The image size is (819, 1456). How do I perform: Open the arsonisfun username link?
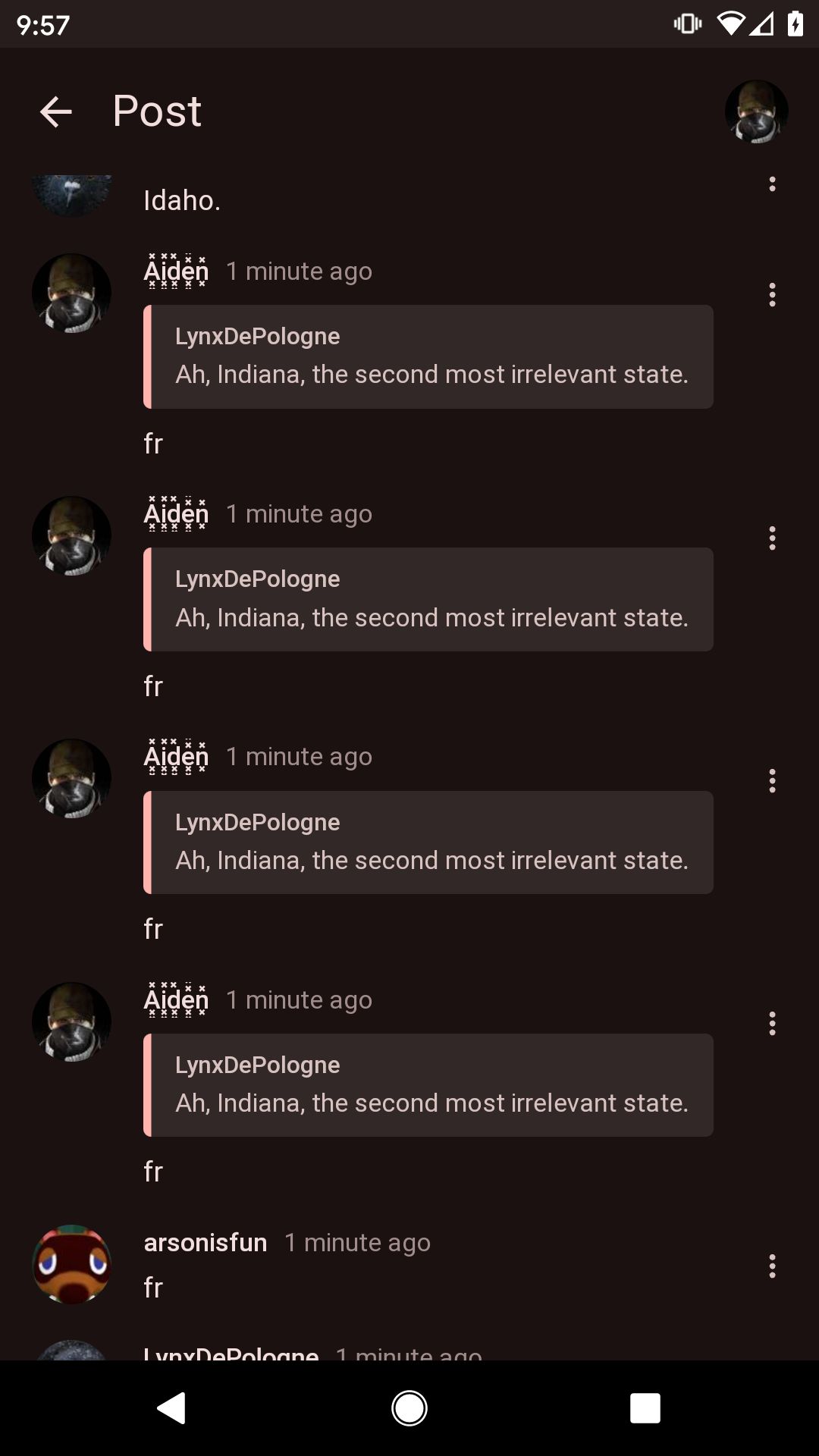coord(206,1242)
